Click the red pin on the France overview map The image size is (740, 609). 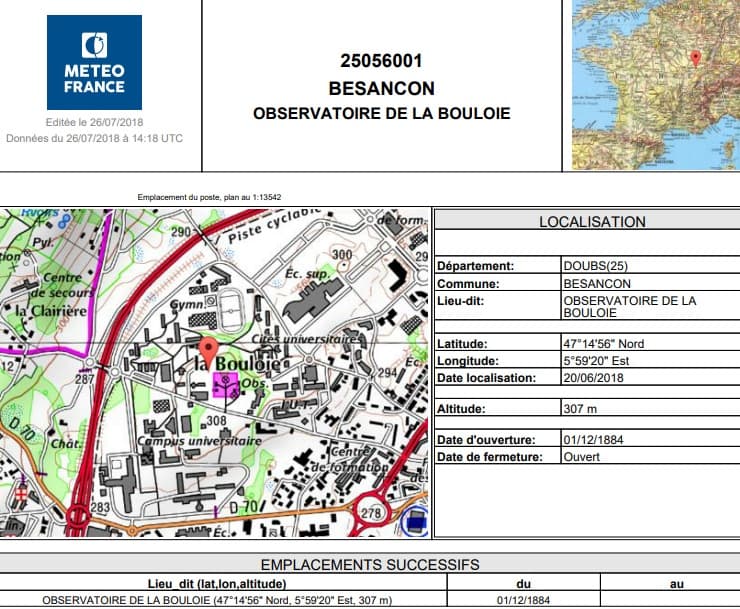[x=696, y=57]
